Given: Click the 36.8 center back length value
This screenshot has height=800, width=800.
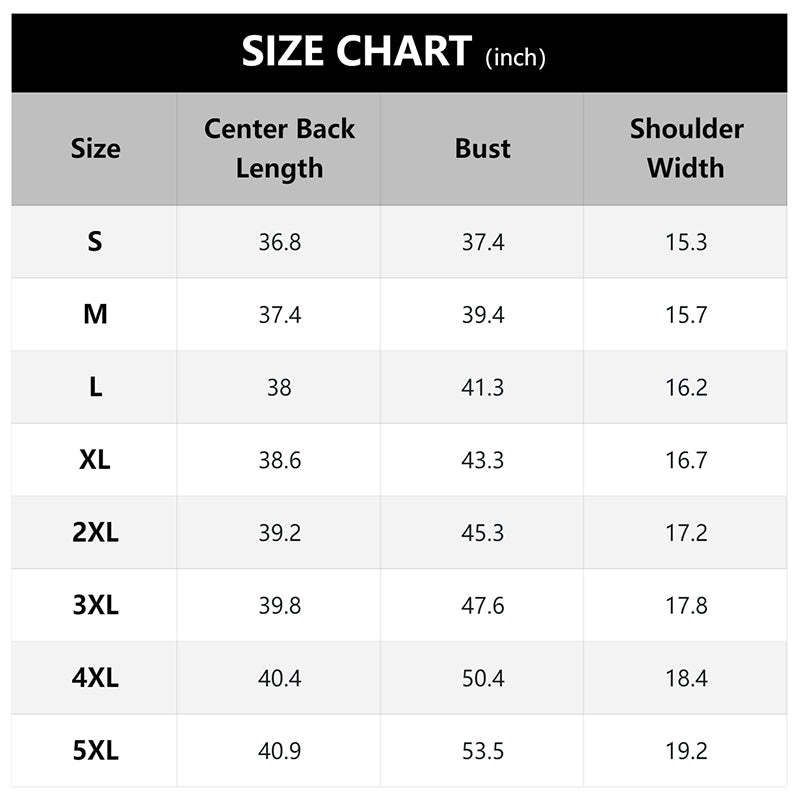Looking at the screenshot, I should point(279,241).
